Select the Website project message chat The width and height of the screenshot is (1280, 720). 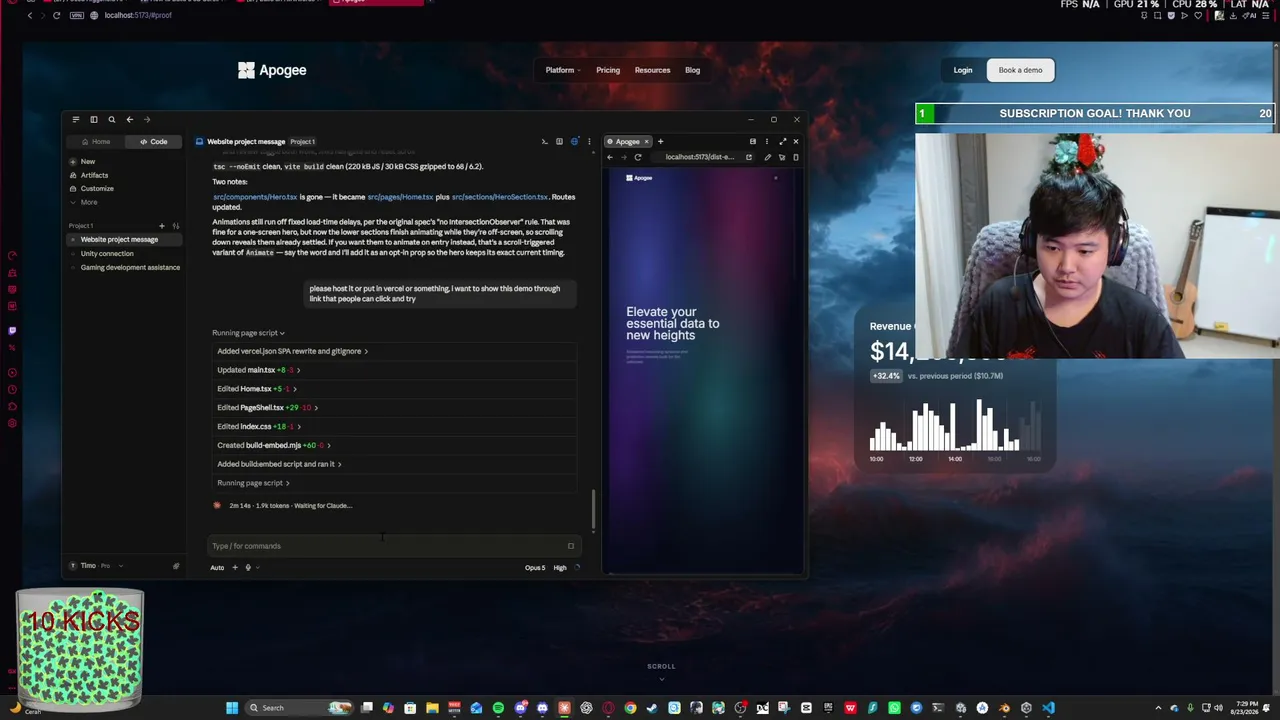click(124, 240)
